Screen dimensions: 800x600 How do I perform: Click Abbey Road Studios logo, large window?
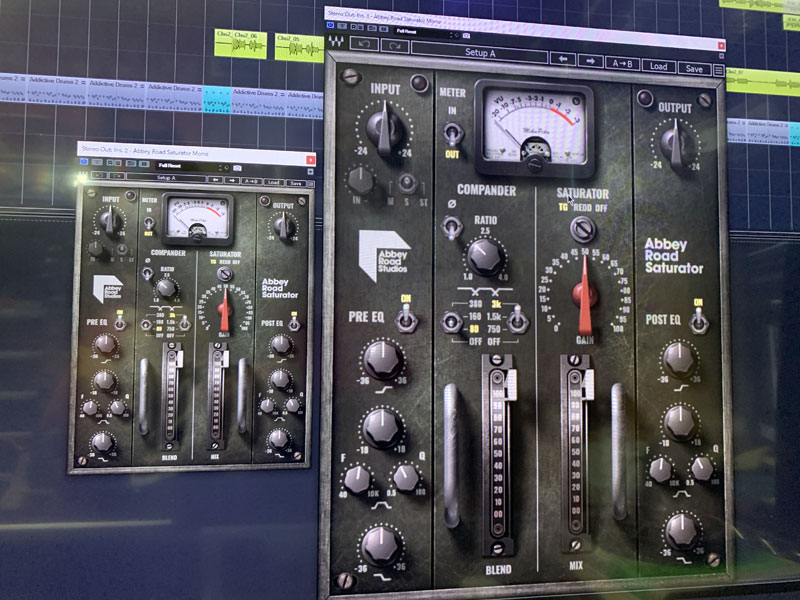click(x=384, y=255)
